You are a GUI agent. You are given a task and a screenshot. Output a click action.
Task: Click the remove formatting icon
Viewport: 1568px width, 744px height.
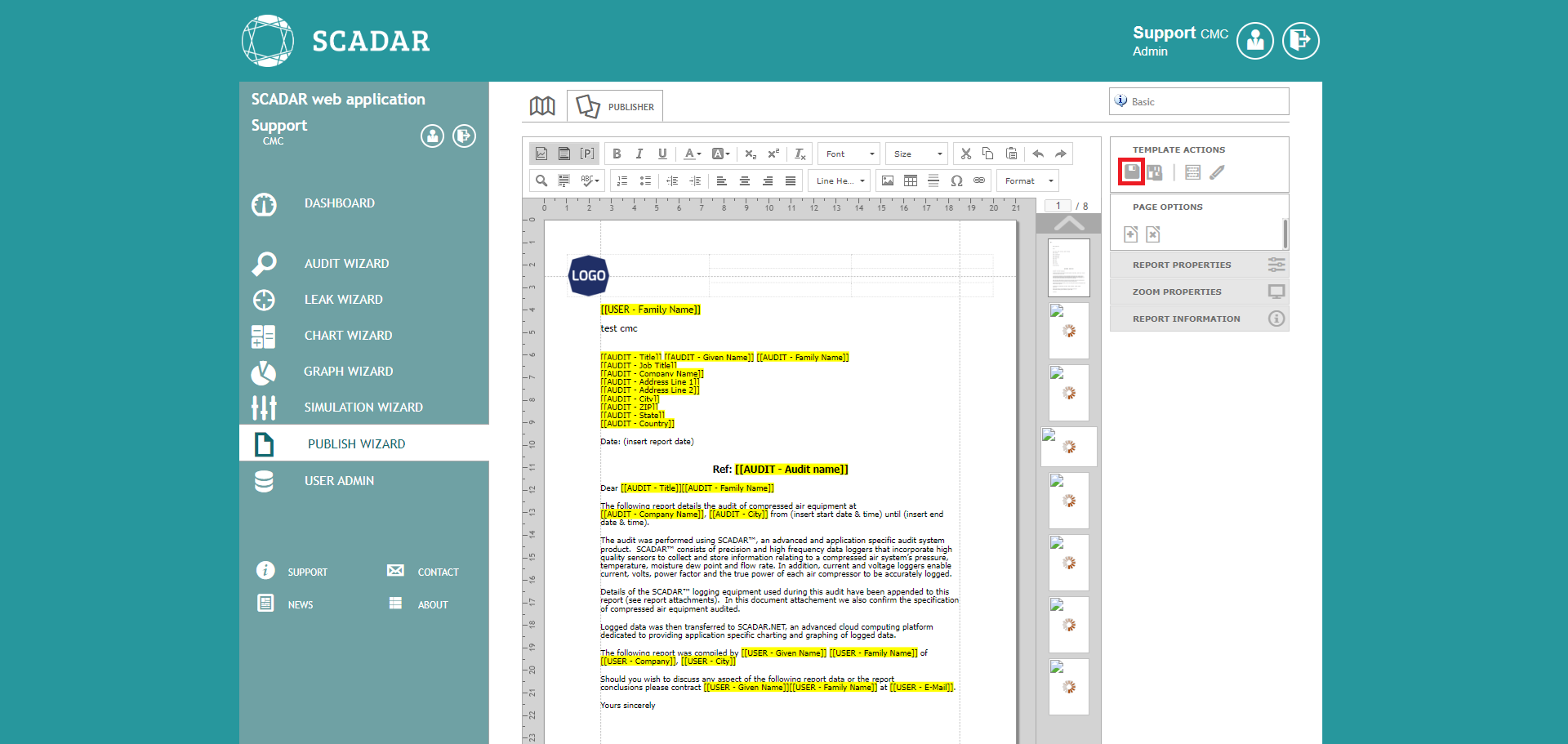tap(800, 154)
